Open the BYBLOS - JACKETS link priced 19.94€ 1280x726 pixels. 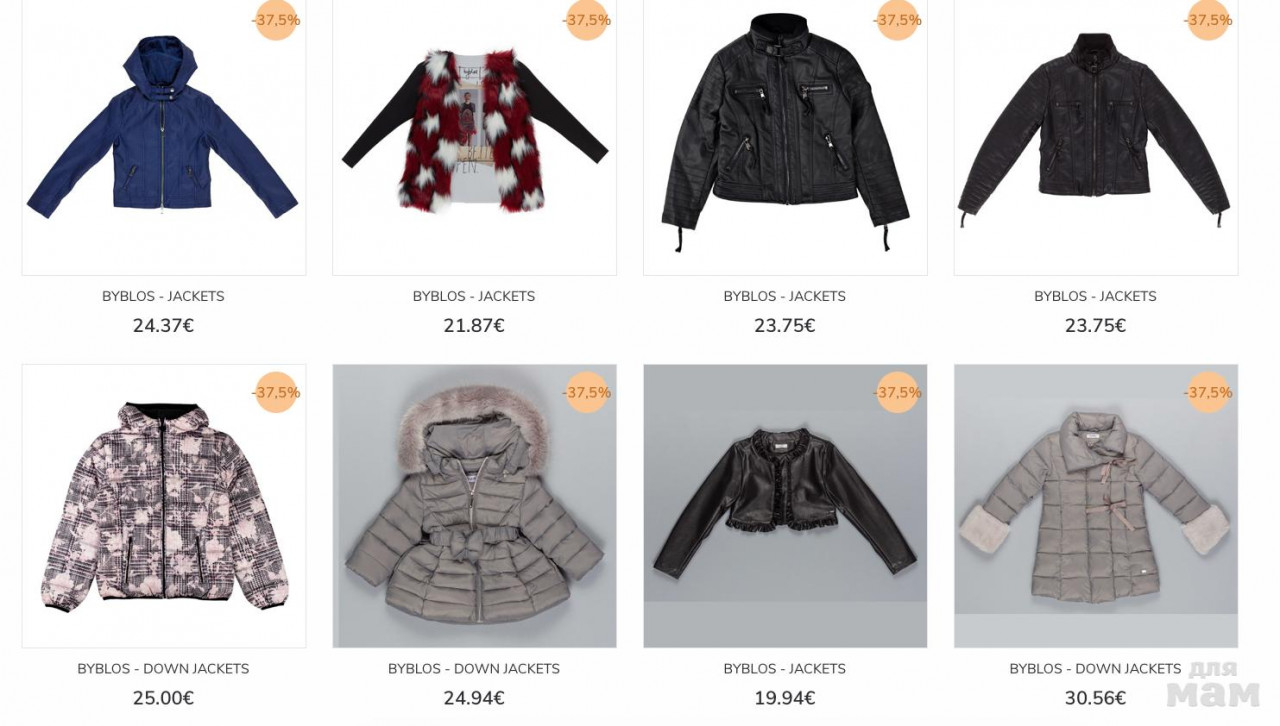point(785,668)
